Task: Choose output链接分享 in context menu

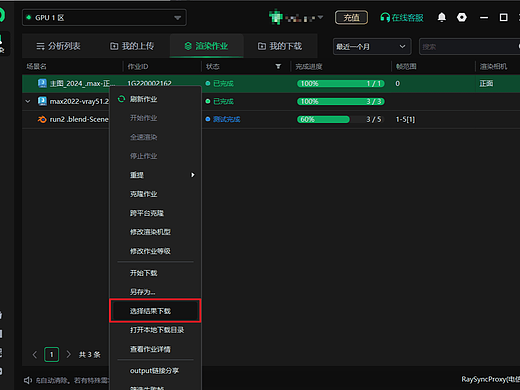Action: (x=155, y=371)
